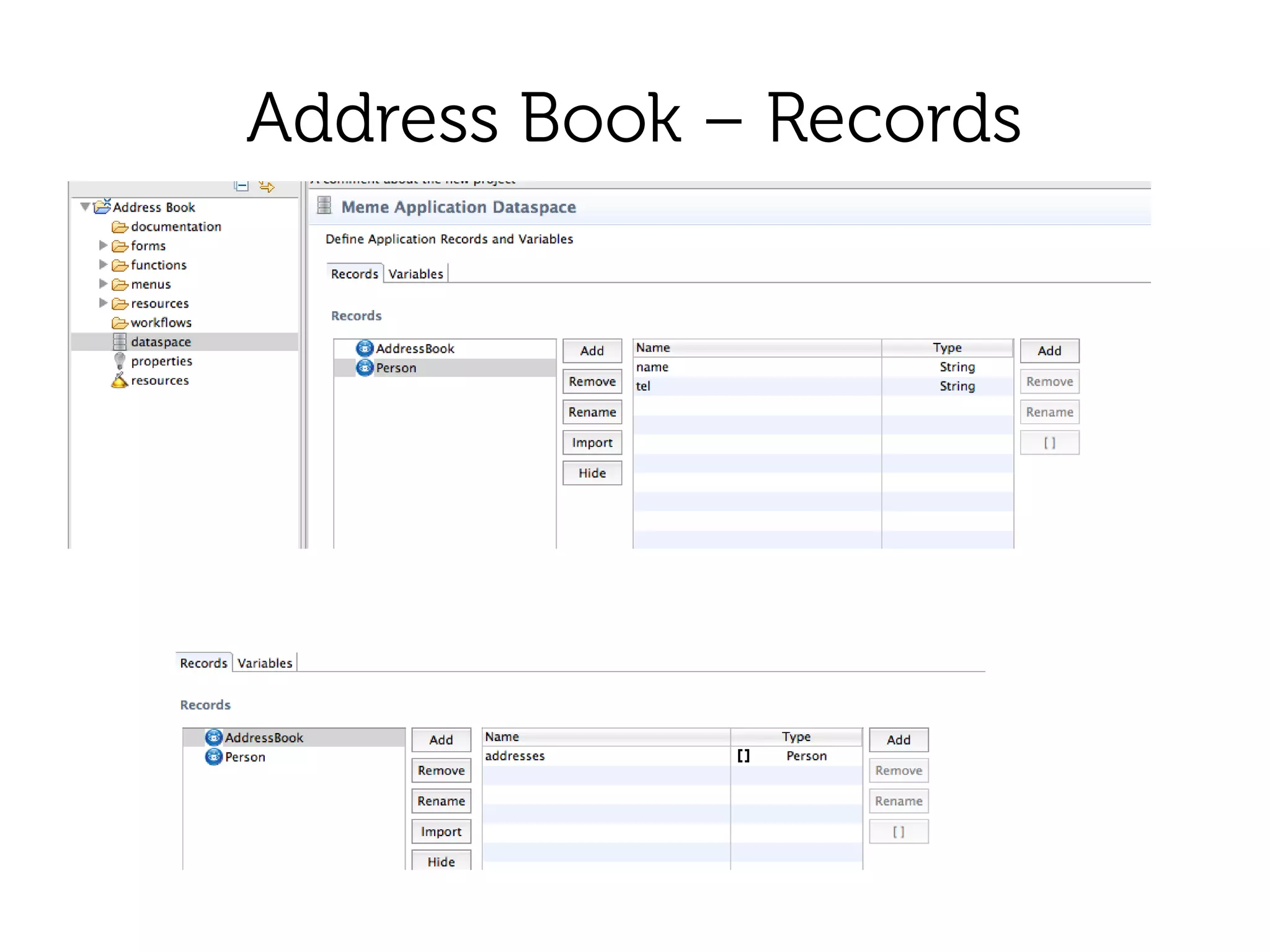Click the properties lightbulb icon
This screenshot has width=1270, height=952.
pos(120,361)
